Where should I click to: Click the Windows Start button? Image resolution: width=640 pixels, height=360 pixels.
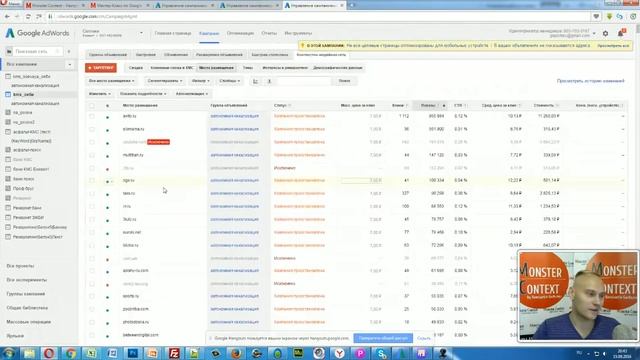9,353
